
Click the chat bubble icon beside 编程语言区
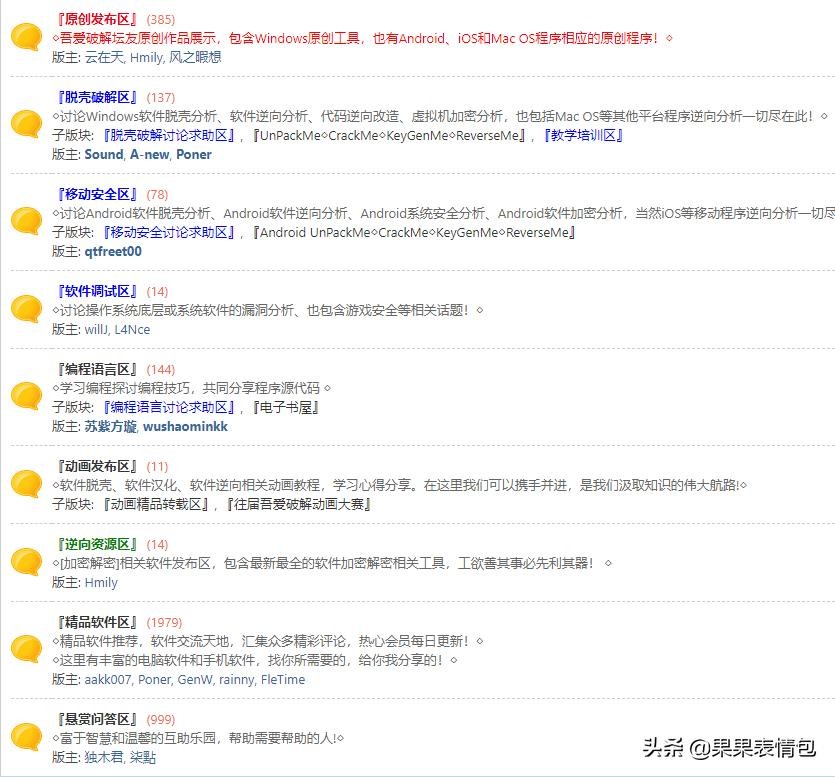tap(25, 397)
